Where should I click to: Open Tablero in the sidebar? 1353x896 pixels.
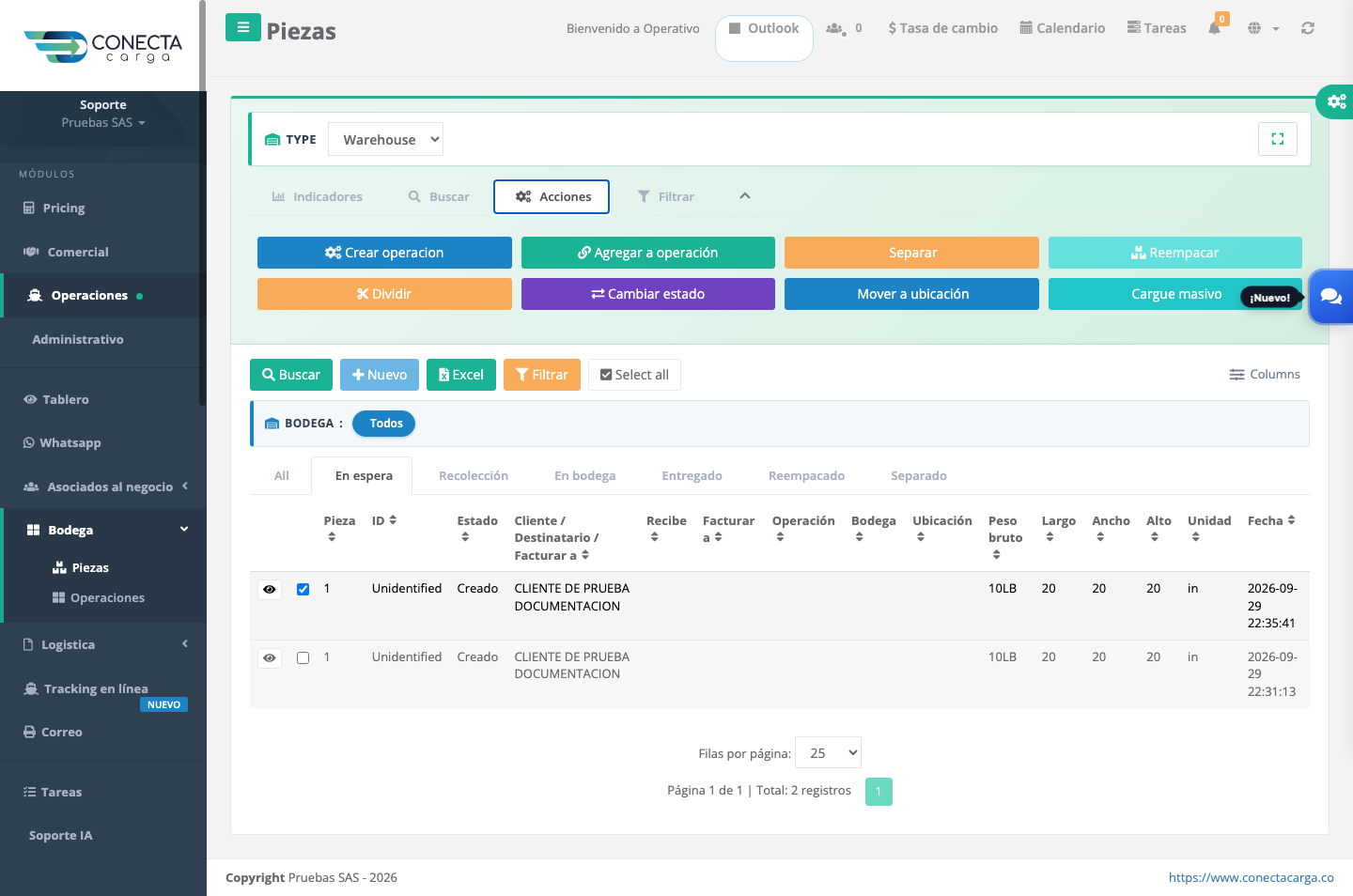(56, 399)
